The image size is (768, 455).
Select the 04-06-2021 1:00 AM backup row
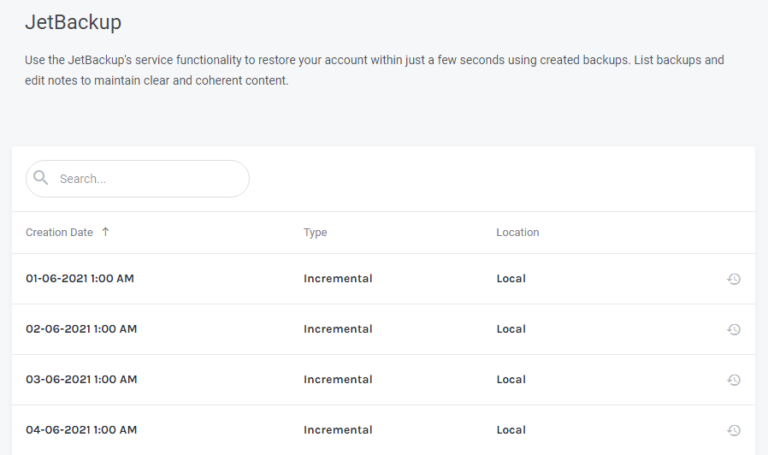pyautogui.click(x=384, y=430)
